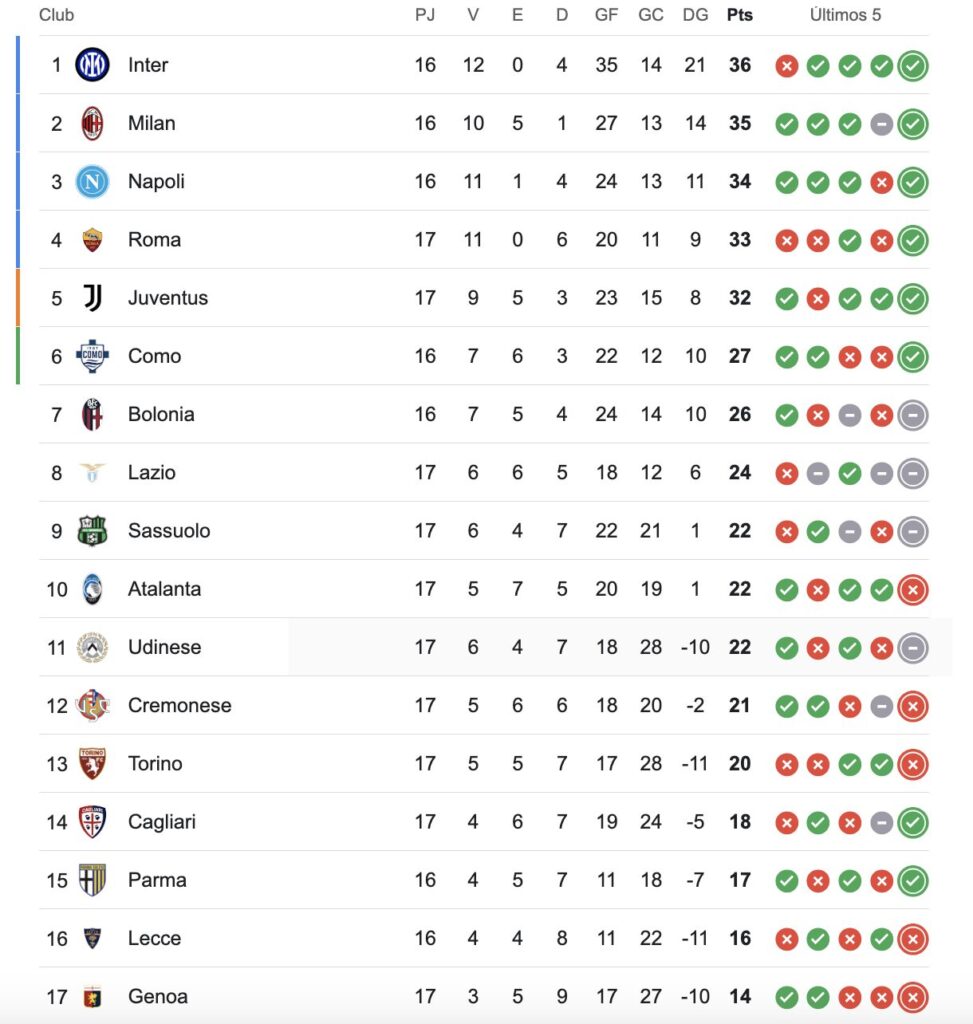Viewport: 973px width, 1024px height.
Task: Click Bolonia's latest draw result icon
Action: 913,415
